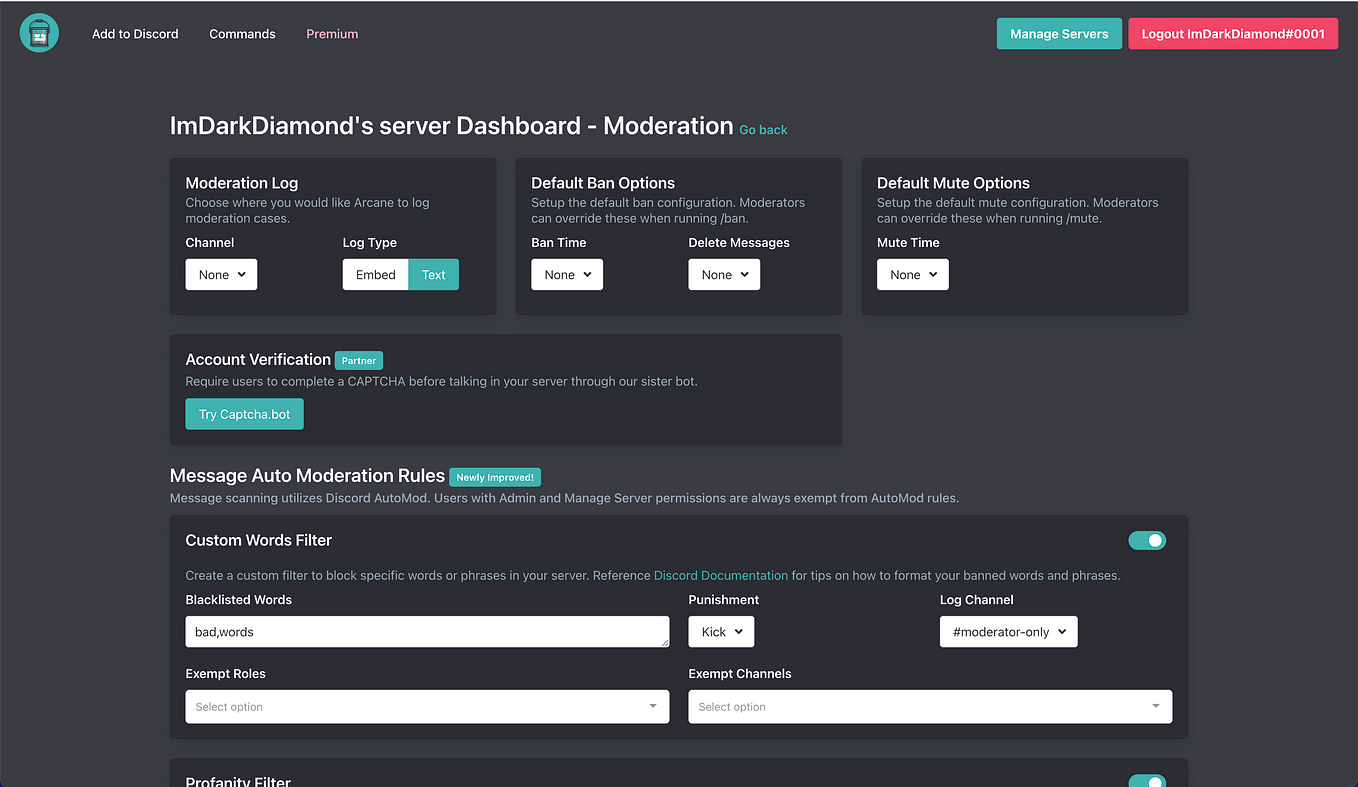The width and height of the screenshot is (1358, 787).
Task: Click the Newly Improved! badge
Action: point(495,477)
